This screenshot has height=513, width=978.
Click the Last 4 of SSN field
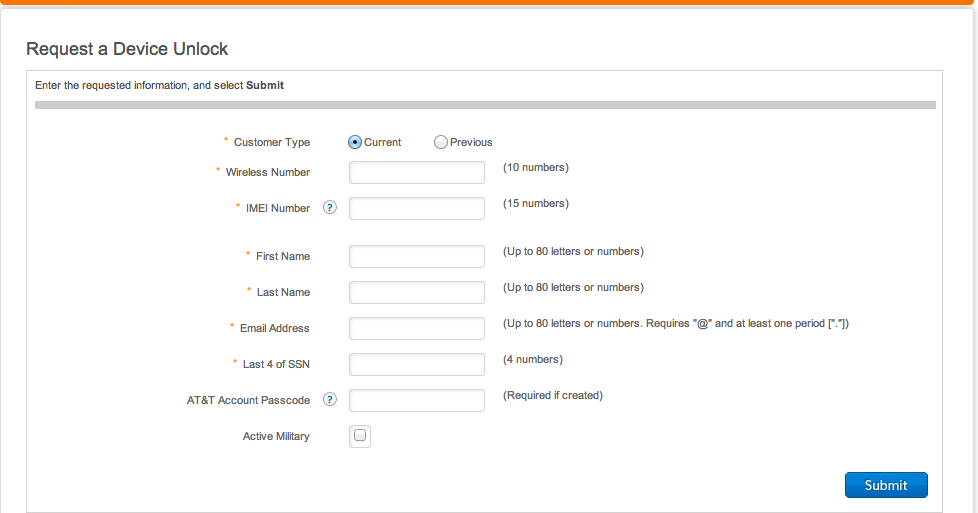pyautogui.click(x=417, y=364)
